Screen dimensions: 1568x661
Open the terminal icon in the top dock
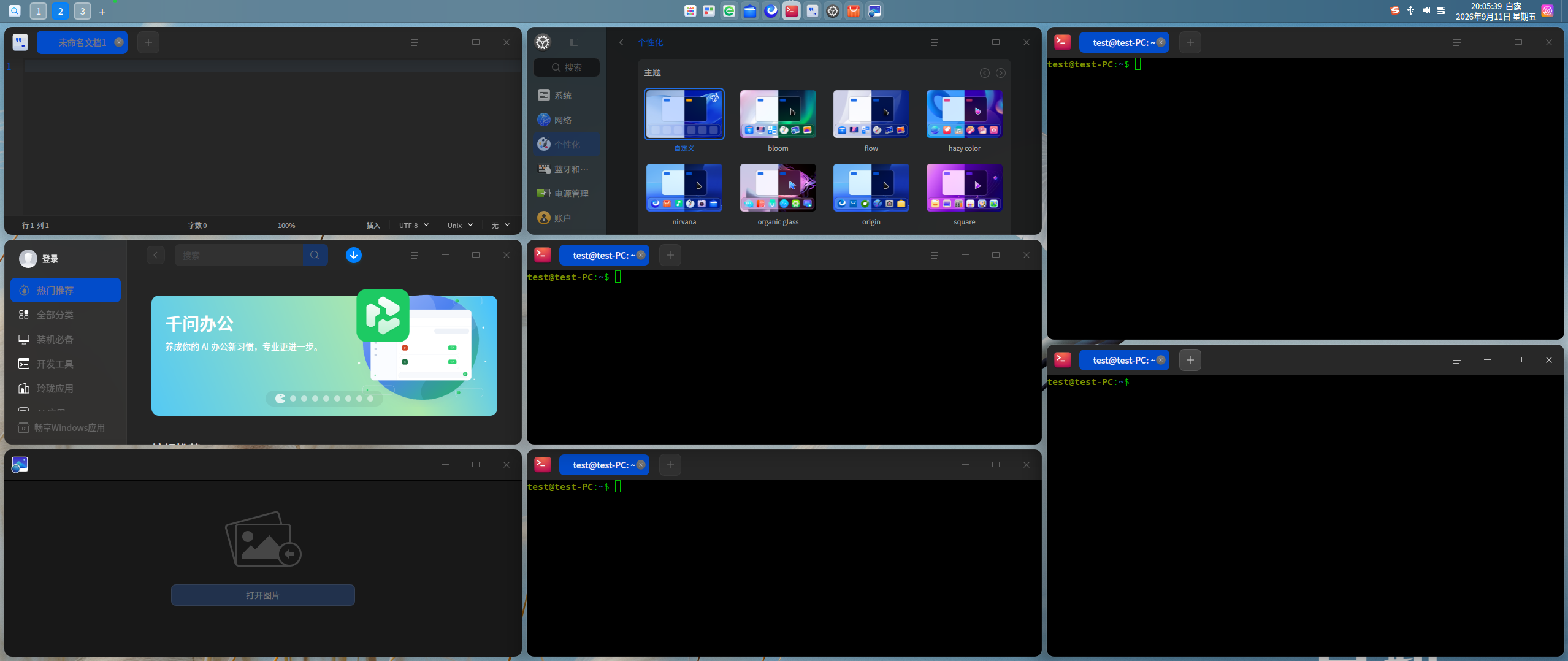tap(792, 11)
